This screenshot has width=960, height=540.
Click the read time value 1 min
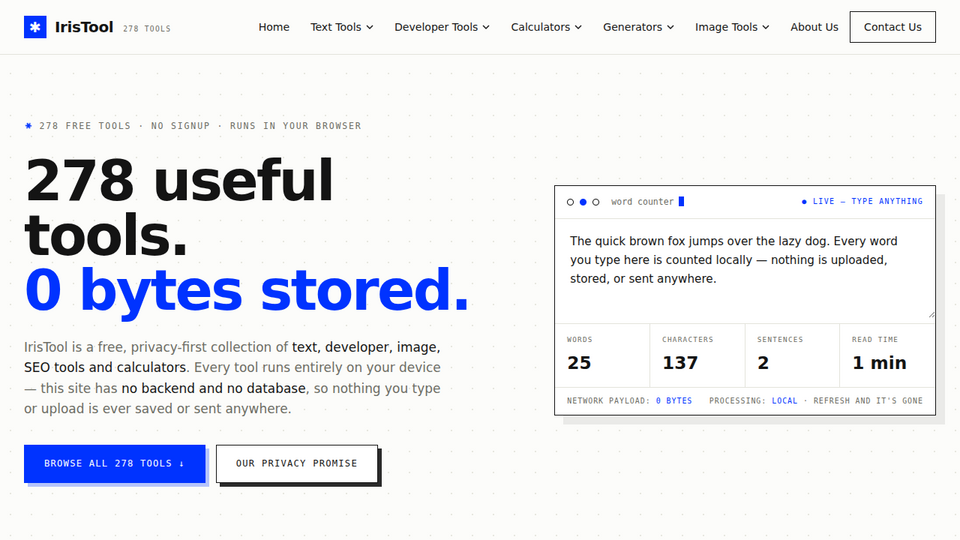[x=879, y=362]
